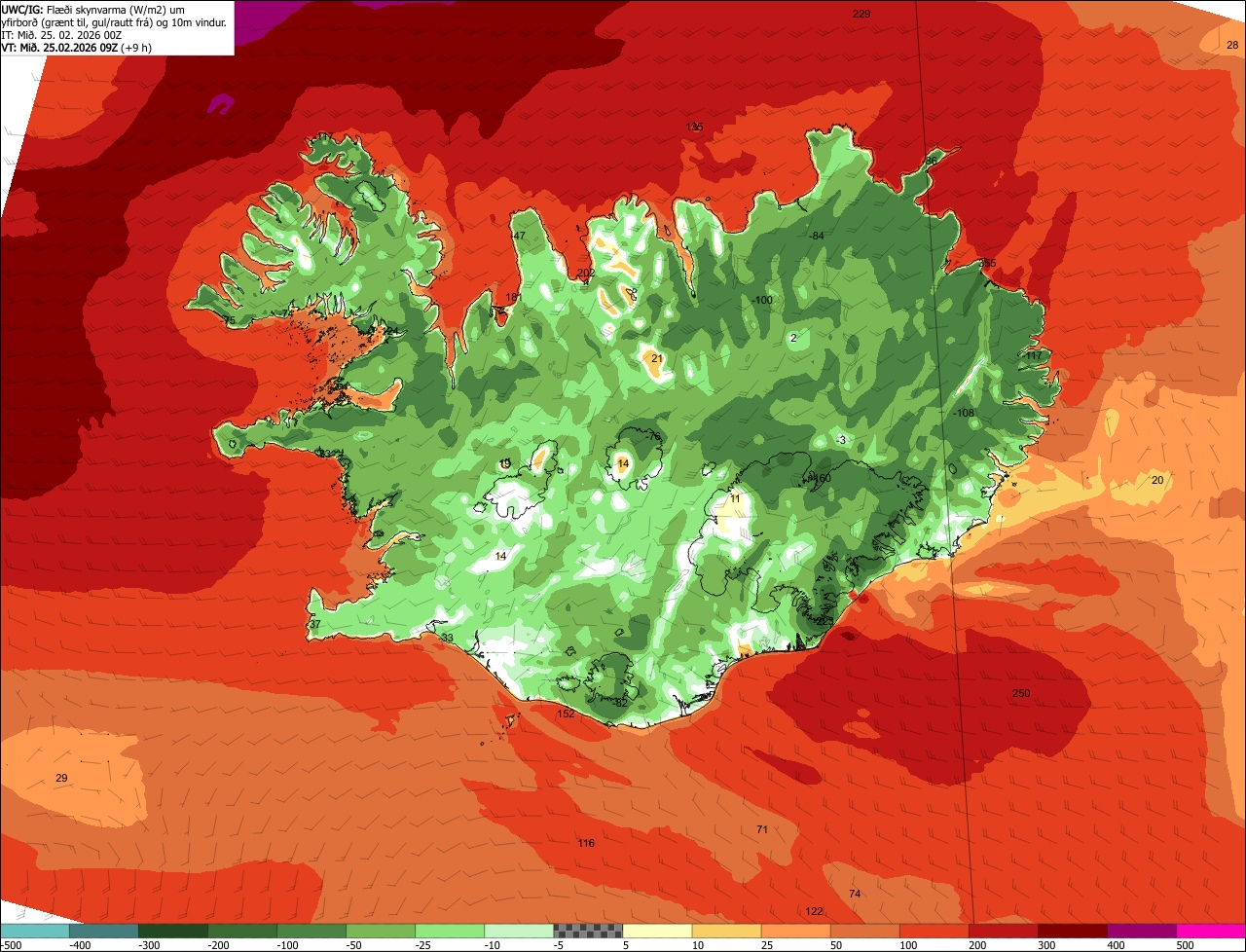Image resolution: width=1246 pixels, height=952 pixels.
Task: Click the map value 37 on the southwest tip
Action: [314, 624]
